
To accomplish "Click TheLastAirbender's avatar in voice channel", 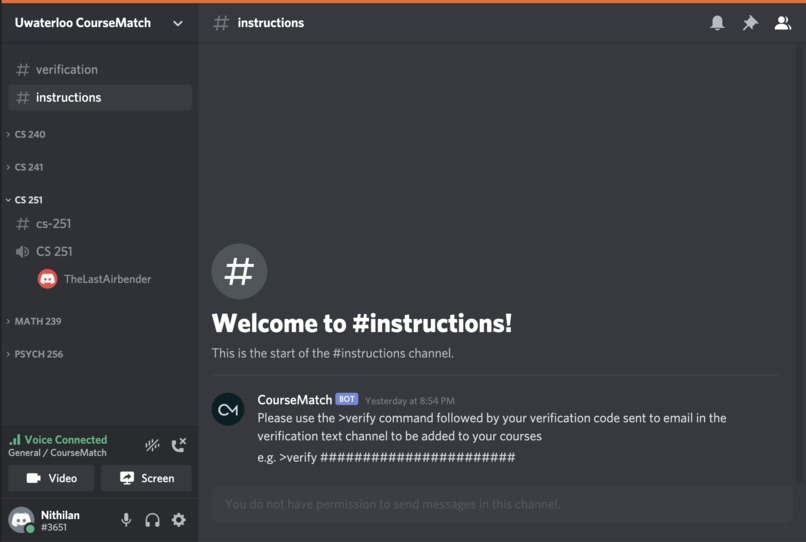I will point(47,279).
